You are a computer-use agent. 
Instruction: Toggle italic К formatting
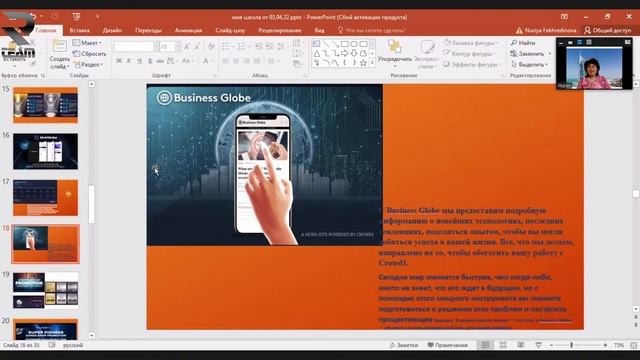[x=129, y=61]
